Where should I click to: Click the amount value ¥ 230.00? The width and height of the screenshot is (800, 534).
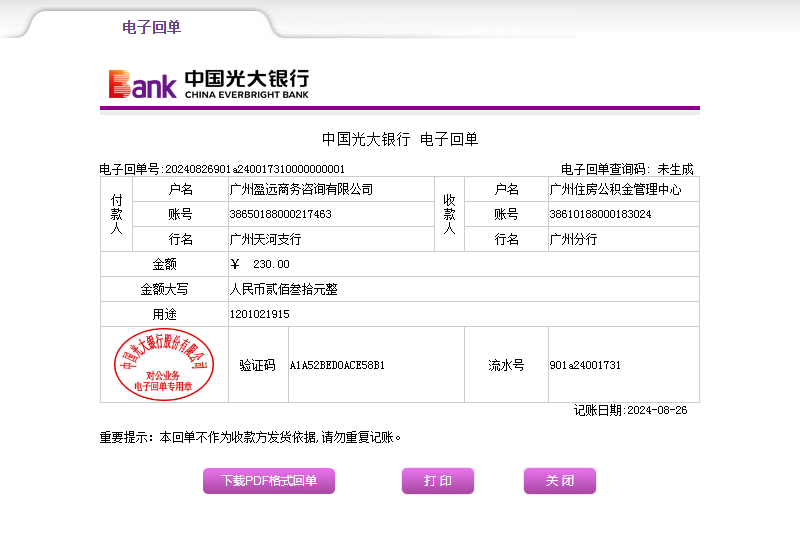coord(260,264)
